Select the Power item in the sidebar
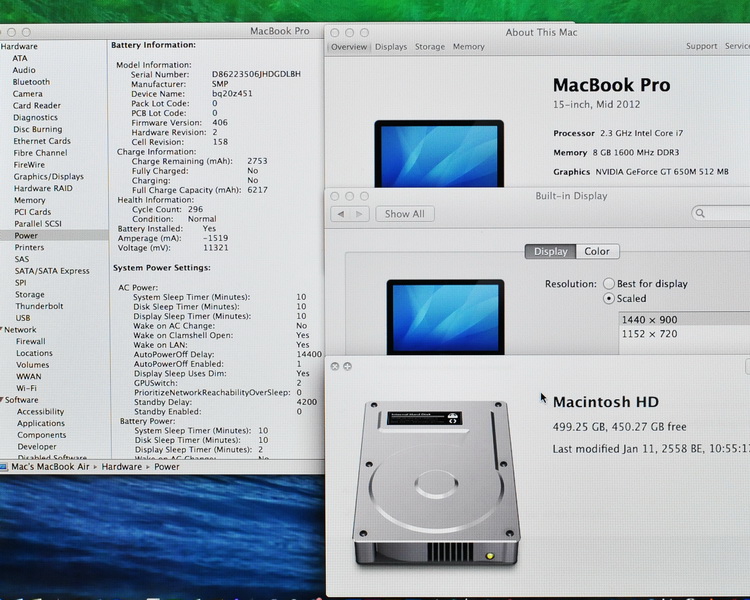The width and height of the screenshot is (750, 600). [26, 235]
